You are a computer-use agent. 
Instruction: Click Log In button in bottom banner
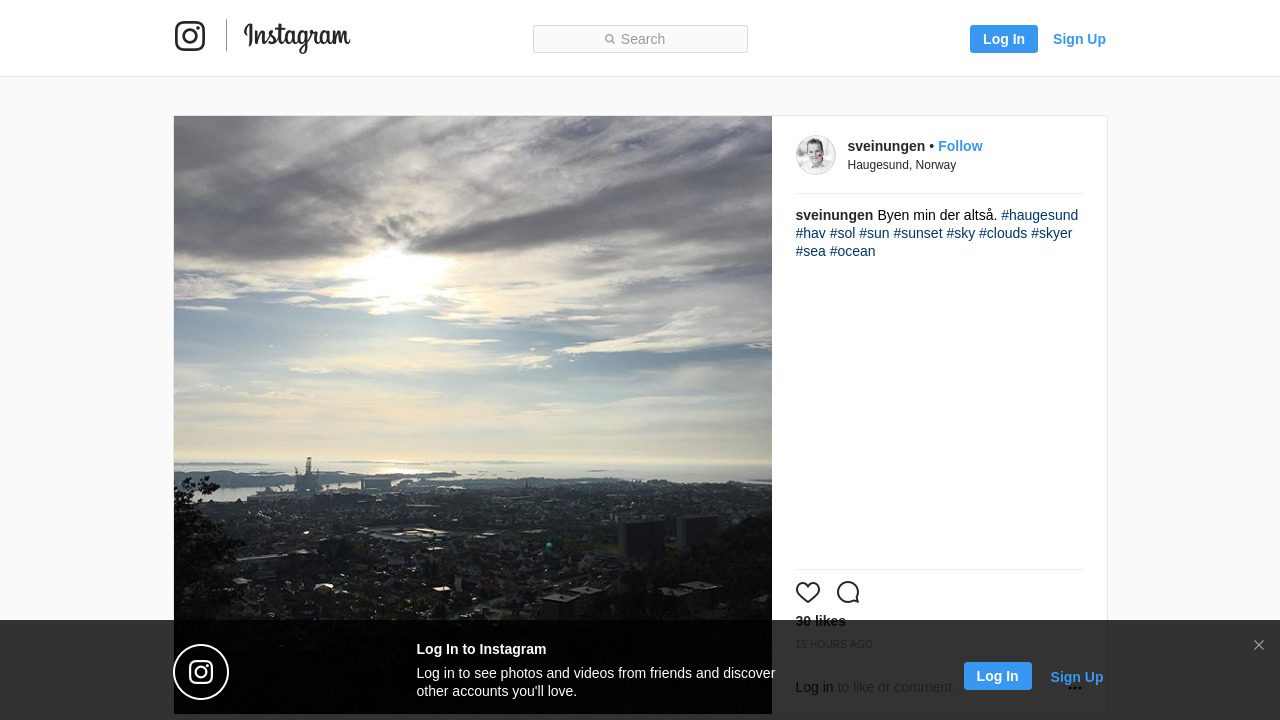tap(997, 676)
